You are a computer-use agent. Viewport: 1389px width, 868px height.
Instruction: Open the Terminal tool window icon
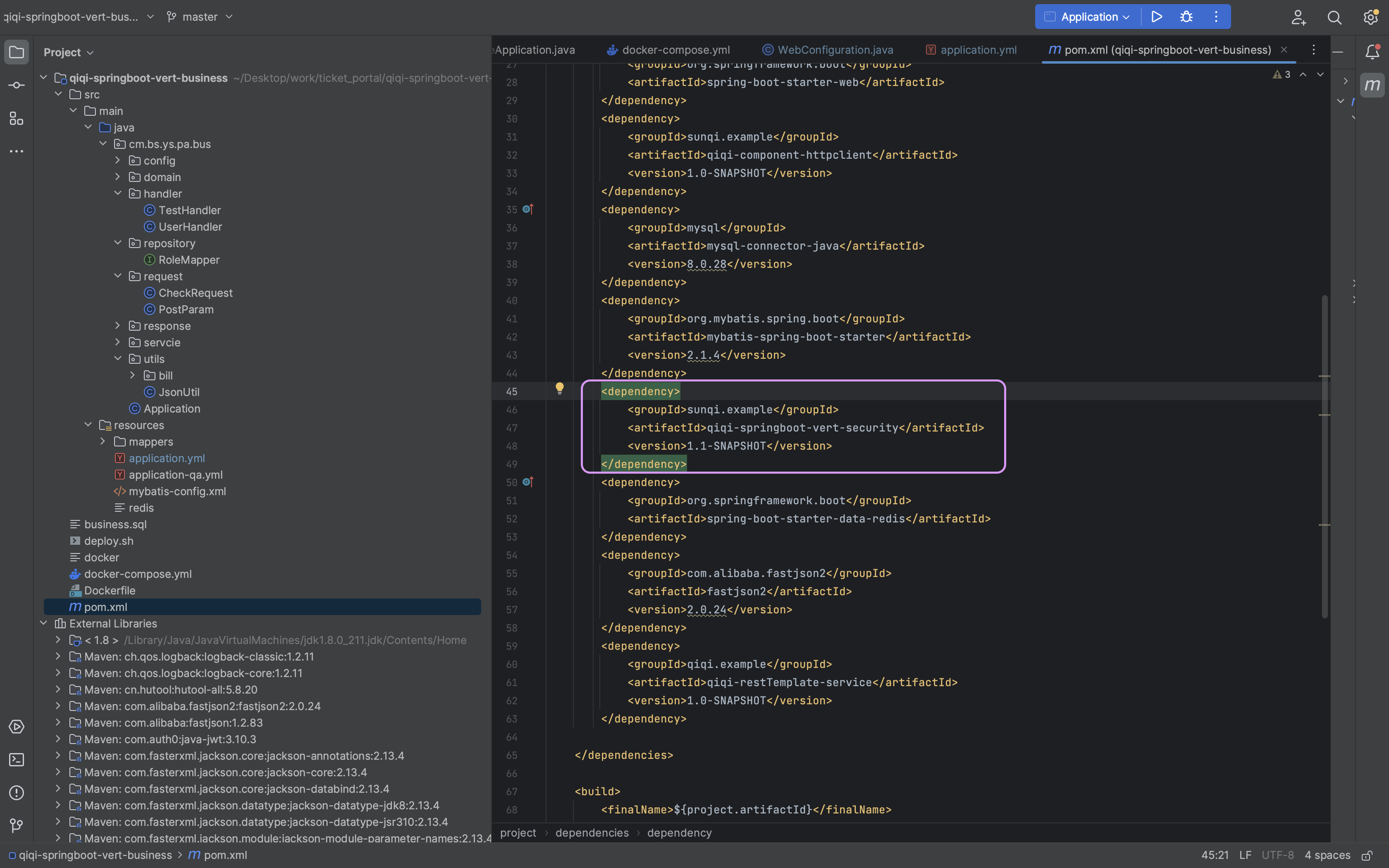pyautogui.click(x=17, y=760)
